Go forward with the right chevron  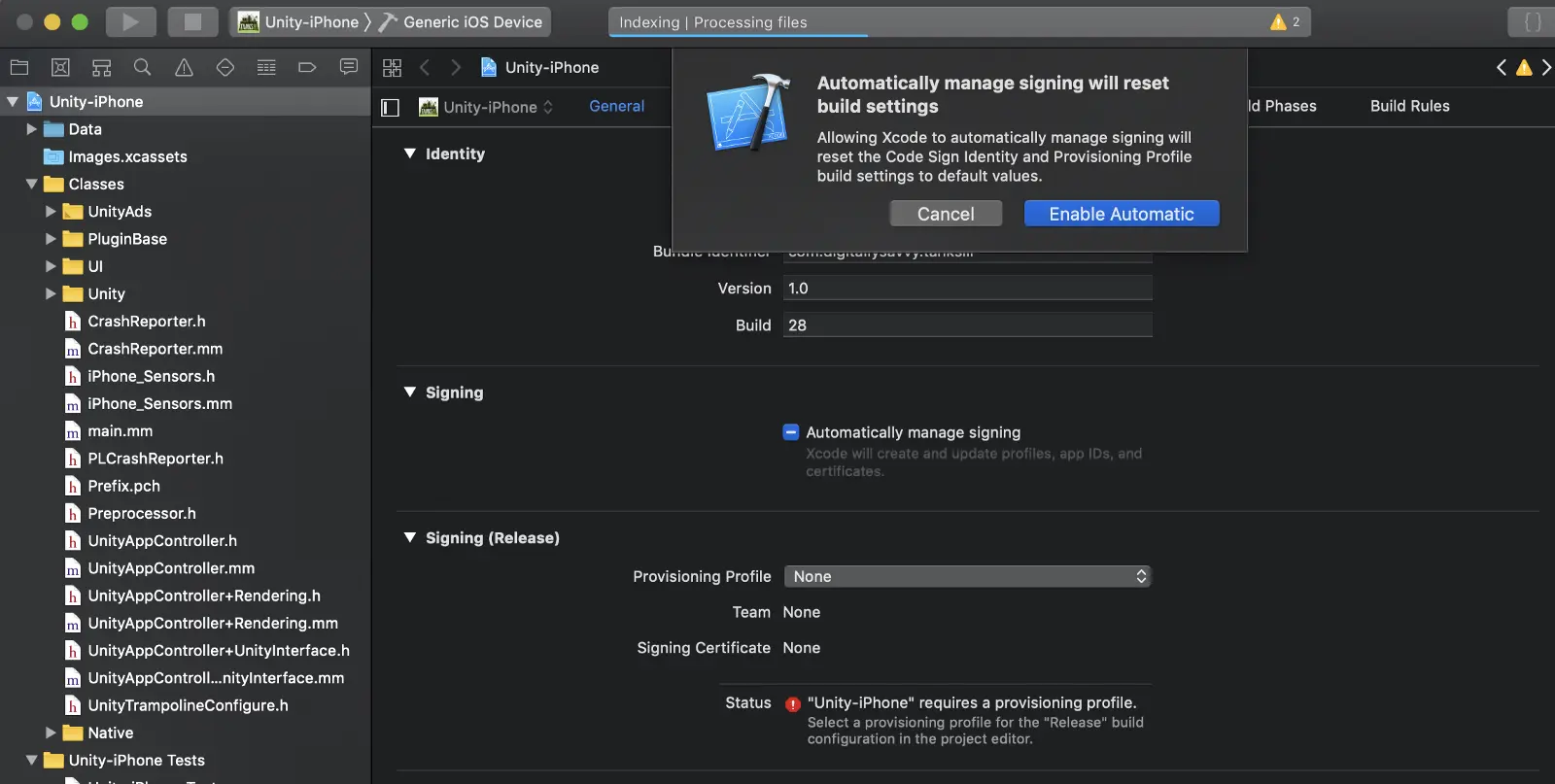[x=455, y=67]
